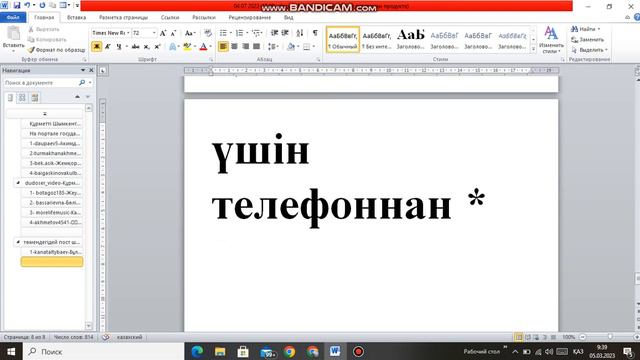640x360 pixels.
Task: Browse headings tab in Navigation pane
Action: coord(11,98)
